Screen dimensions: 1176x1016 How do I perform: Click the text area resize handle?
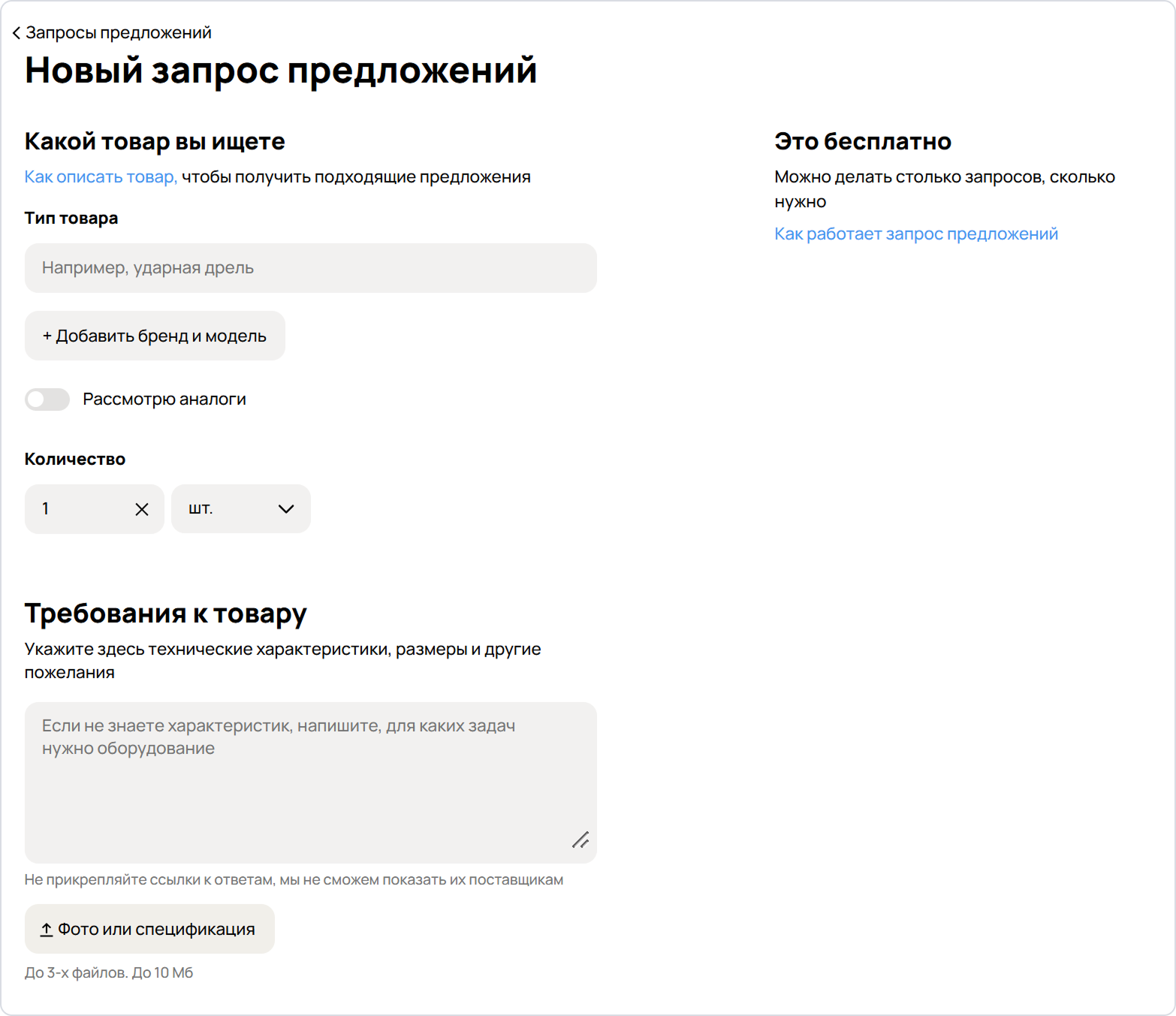580,840
